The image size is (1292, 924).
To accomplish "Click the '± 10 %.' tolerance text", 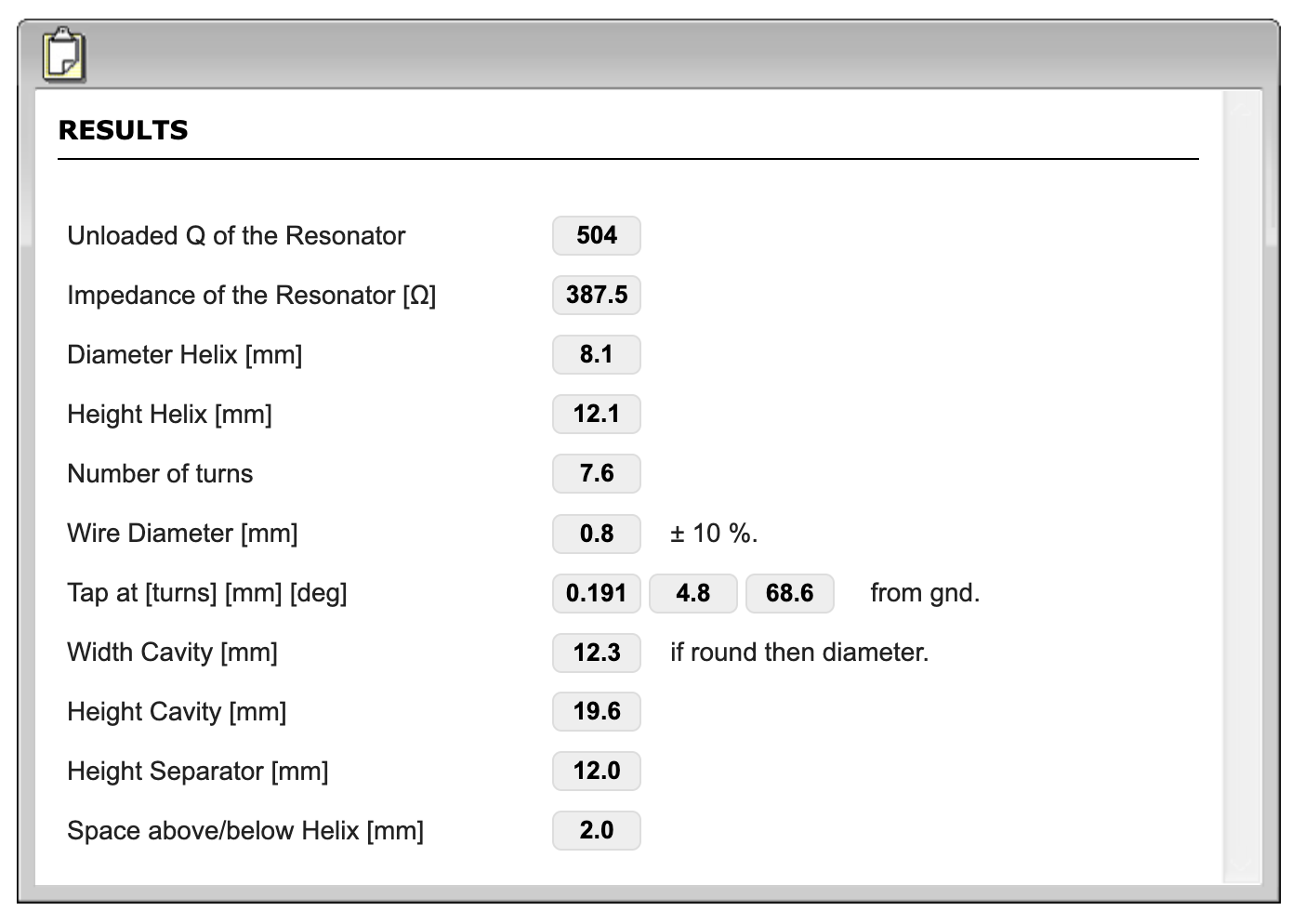I will [714, 534].
